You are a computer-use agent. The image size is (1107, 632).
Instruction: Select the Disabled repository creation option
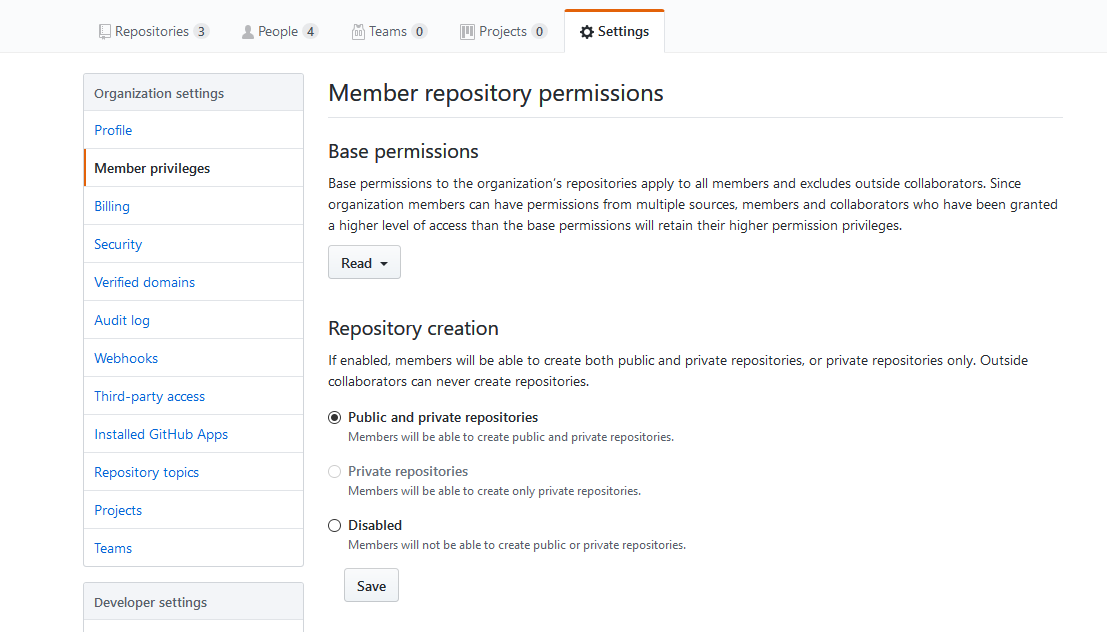(x=334, y=525)
